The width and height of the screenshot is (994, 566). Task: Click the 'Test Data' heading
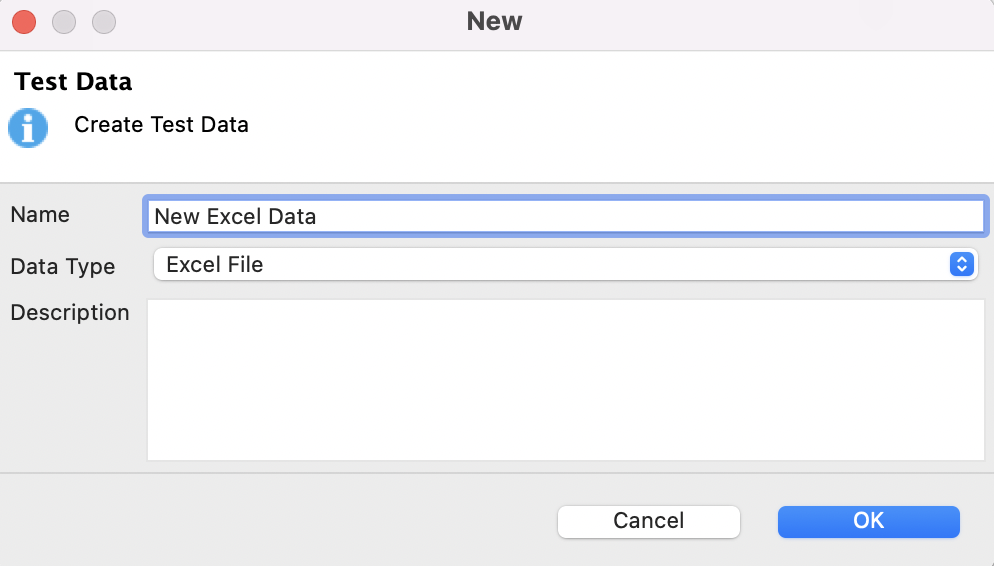[73, 81]
